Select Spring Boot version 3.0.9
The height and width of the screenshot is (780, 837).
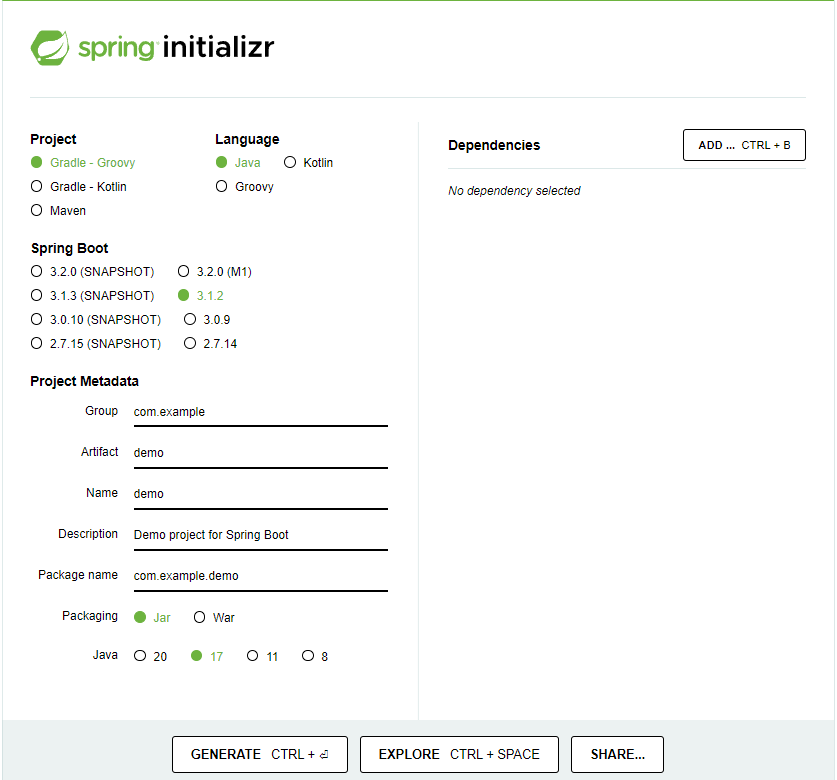207,319
